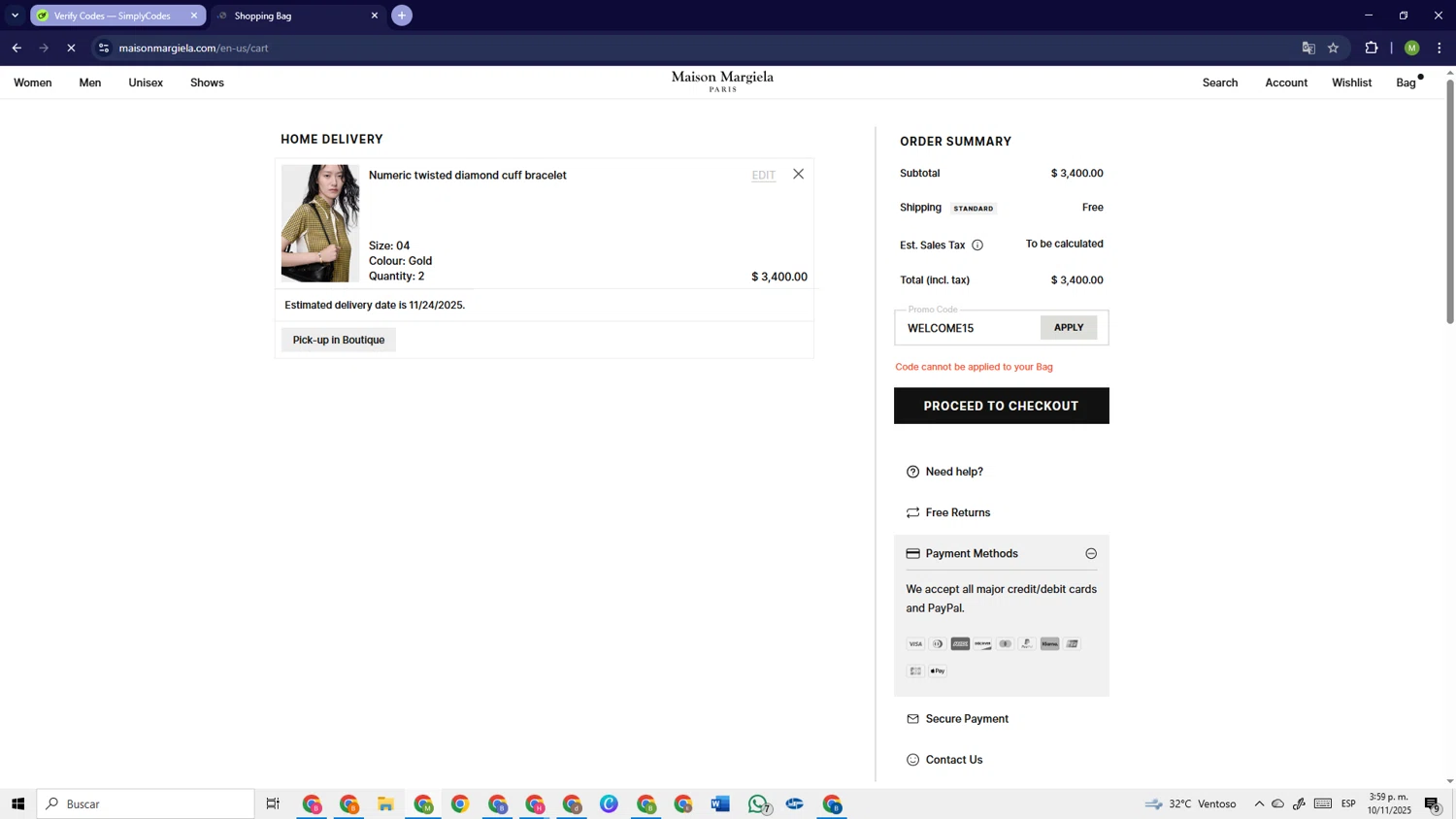This screenshot has width=1456, height=819.
Task: Open the Est. Sales Tax info icon
Action: pyautogui.click(x=977, y=246)
